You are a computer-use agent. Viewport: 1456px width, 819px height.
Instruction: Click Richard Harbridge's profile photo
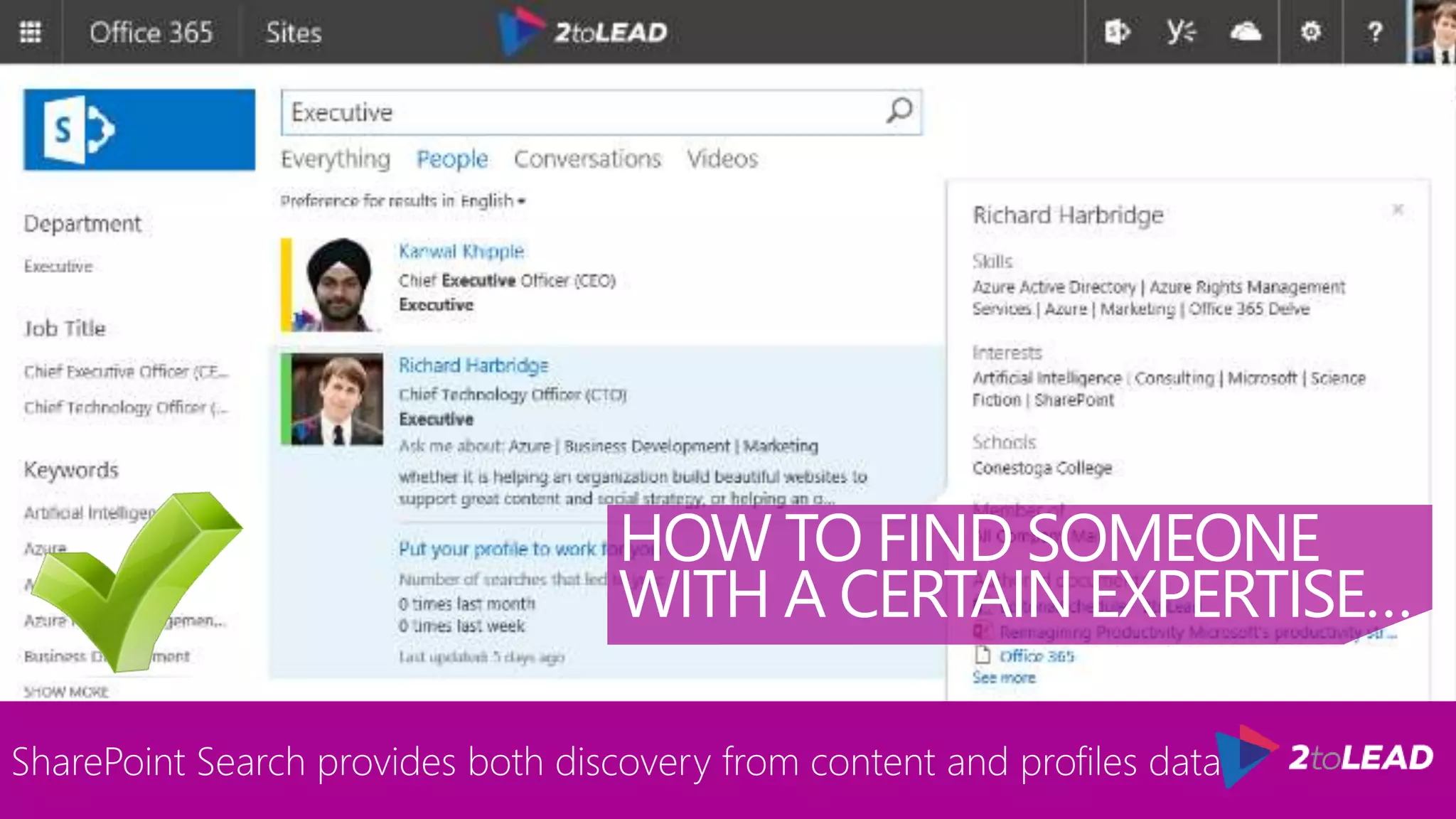[x=337, y=399]
